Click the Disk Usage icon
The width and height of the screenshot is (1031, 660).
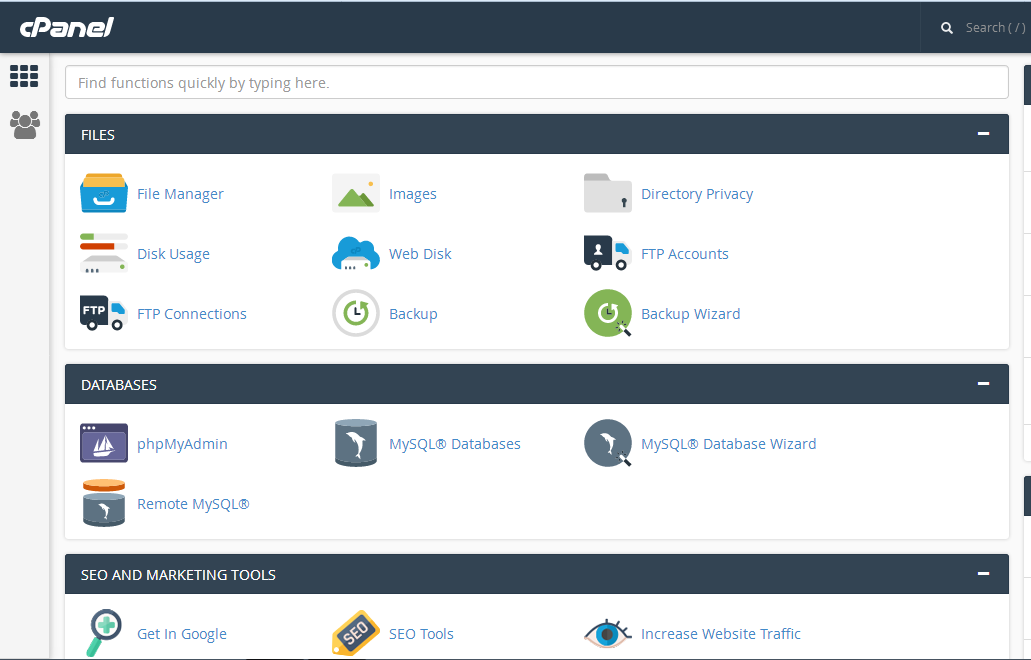tap(104, 254)
